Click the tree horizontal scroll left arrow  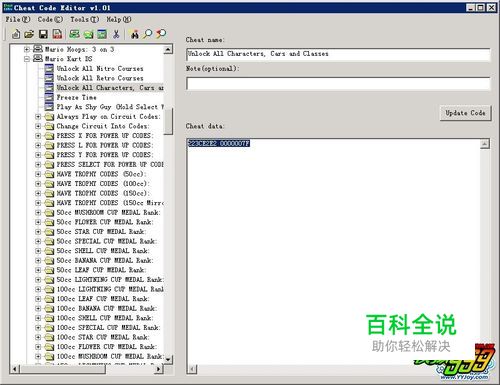point(15,369)
